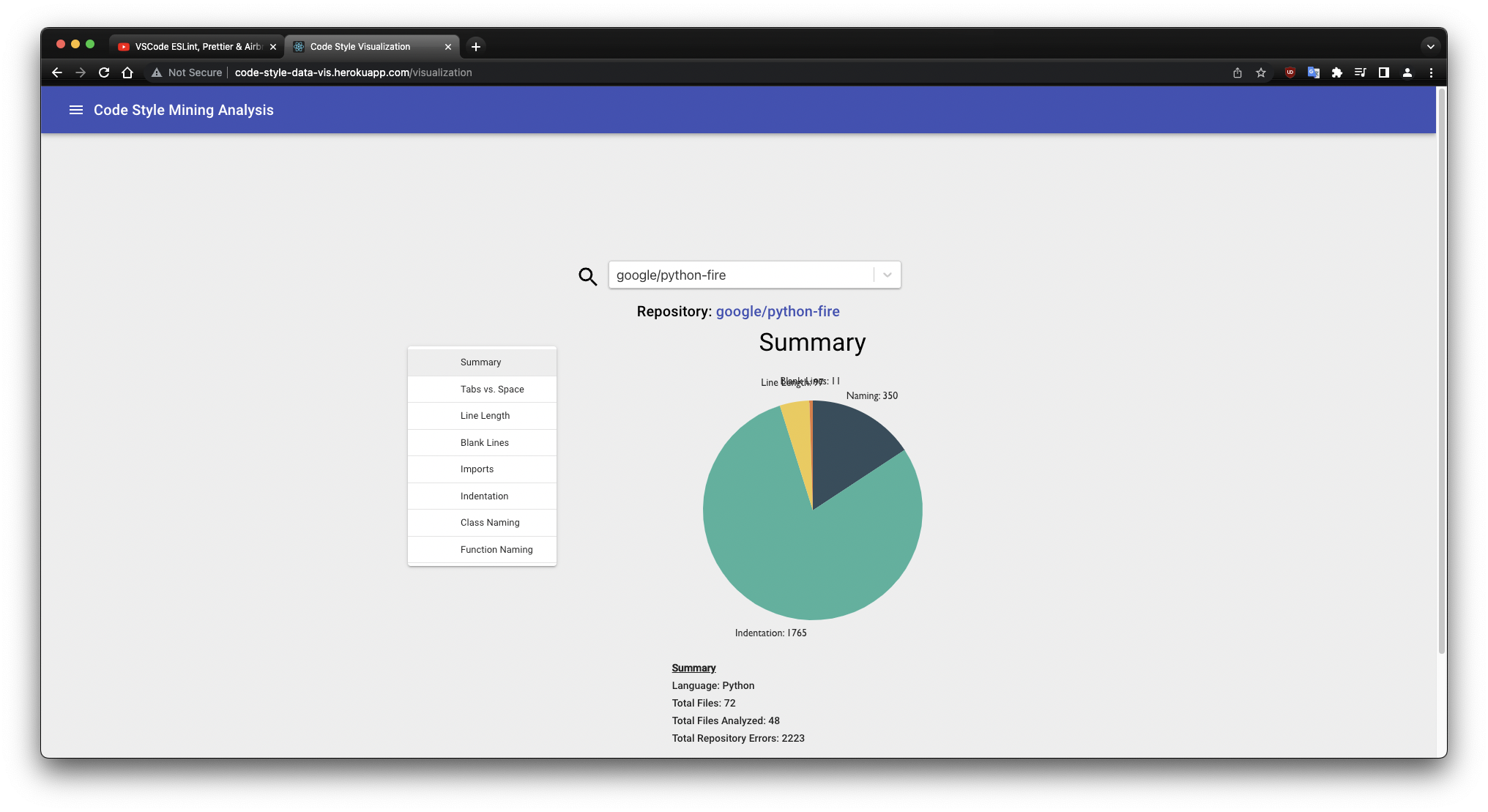Expand the repository dropdown arrow
Viewport: 1488px width, 812px height.
[x=887, y=275]
